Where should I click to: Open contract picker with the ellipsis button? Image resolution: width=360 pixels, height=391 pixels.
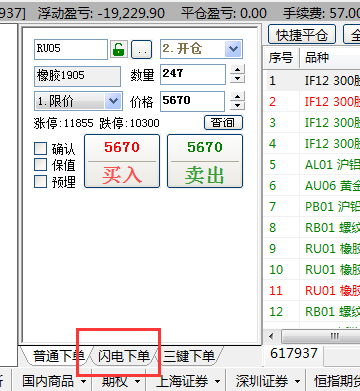coord(142,49)
